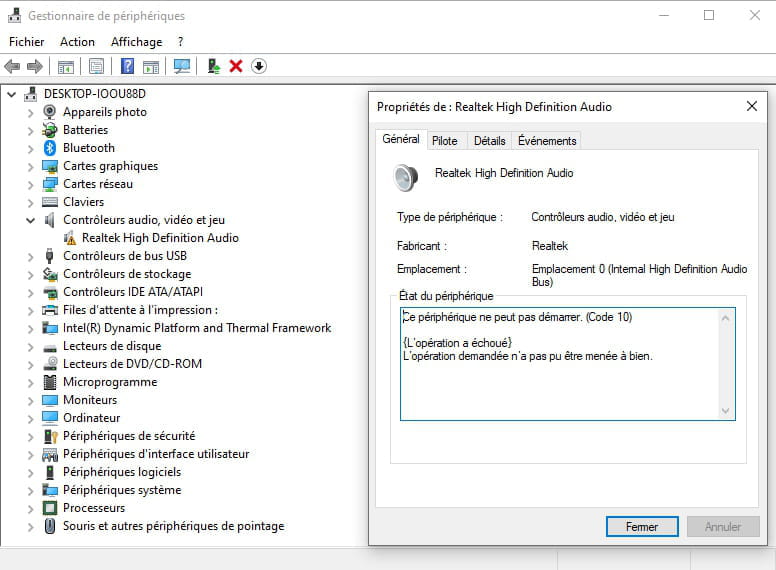This screenshot has height=570, width=776.
Task: Click the Bluetooth category icon
Action: pyautogui.click(x=49, y=147)
